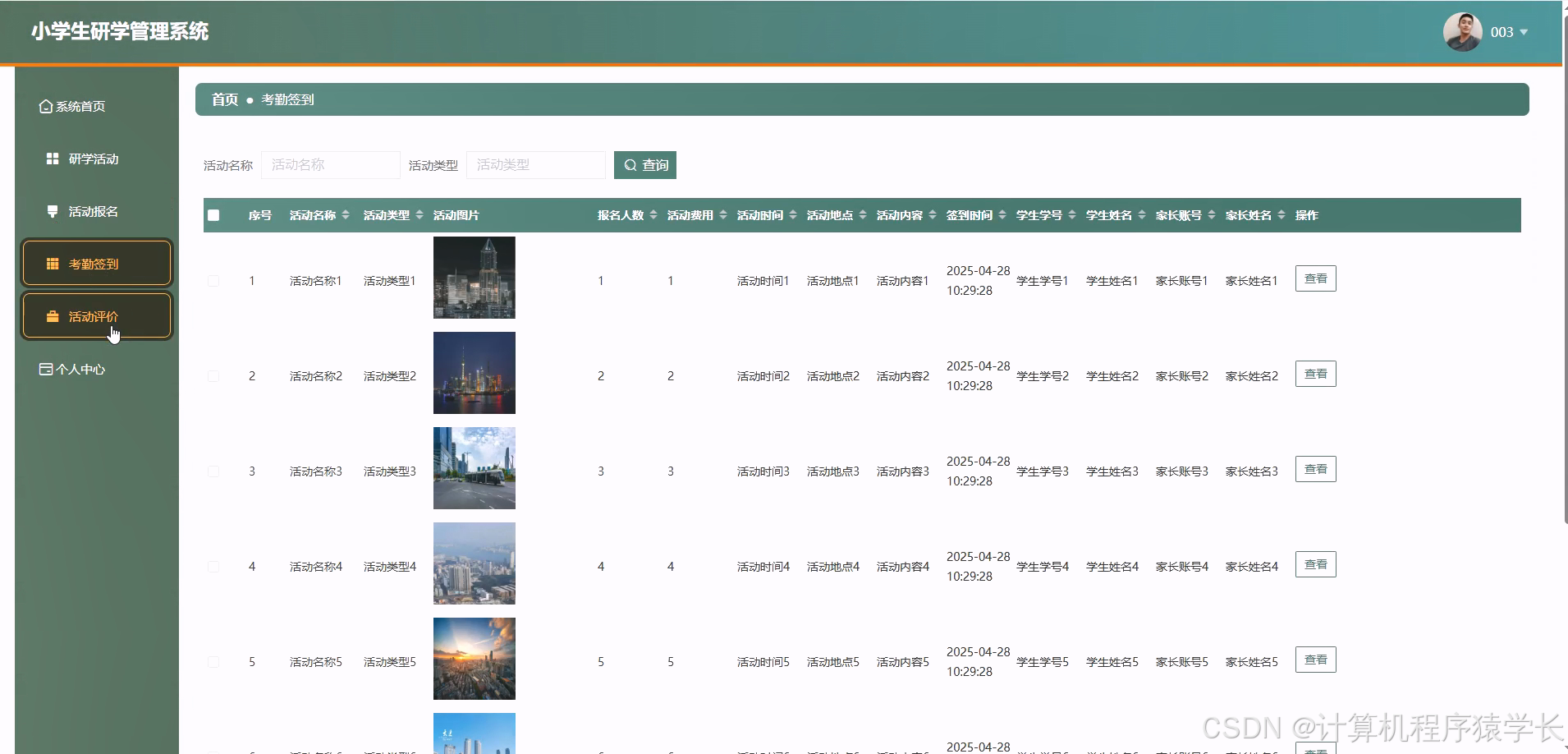
Task: Open 个人中心 in the sidebar
Action: [x=97, y=369]
